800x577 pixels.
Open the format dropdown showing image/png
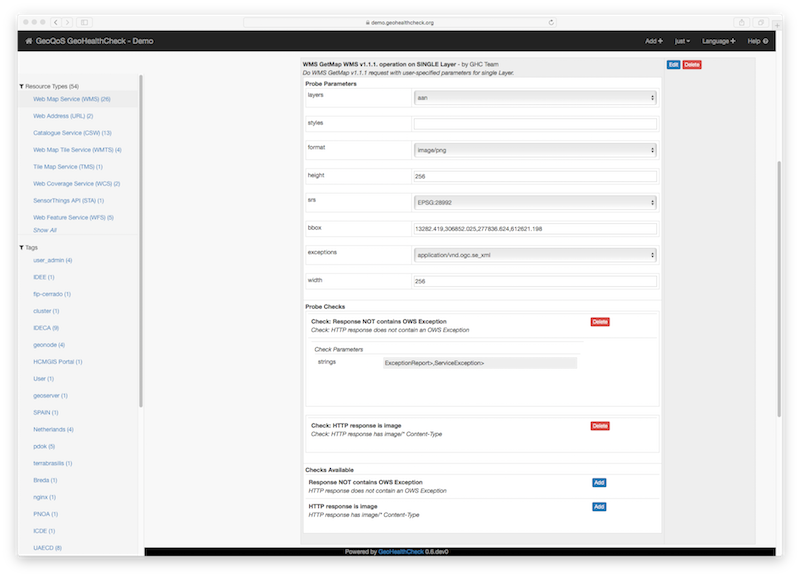(x=534, y=150)
